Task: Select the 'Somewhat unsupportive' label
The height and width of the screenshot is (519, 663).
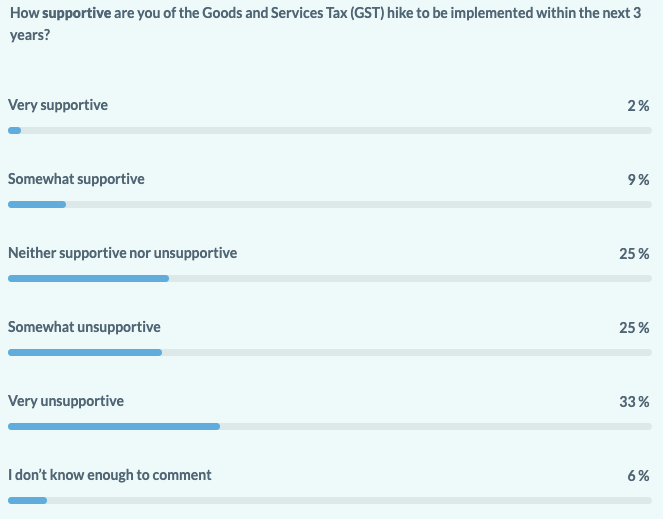Action: click(x=84, y=327)
